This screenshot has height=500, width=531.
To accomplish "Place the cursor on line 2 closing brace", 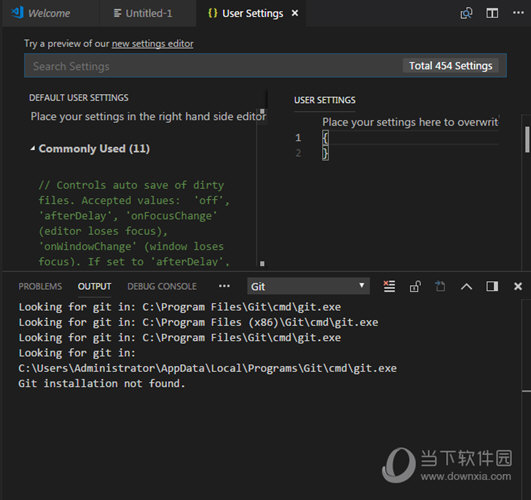I will point(325,153).
